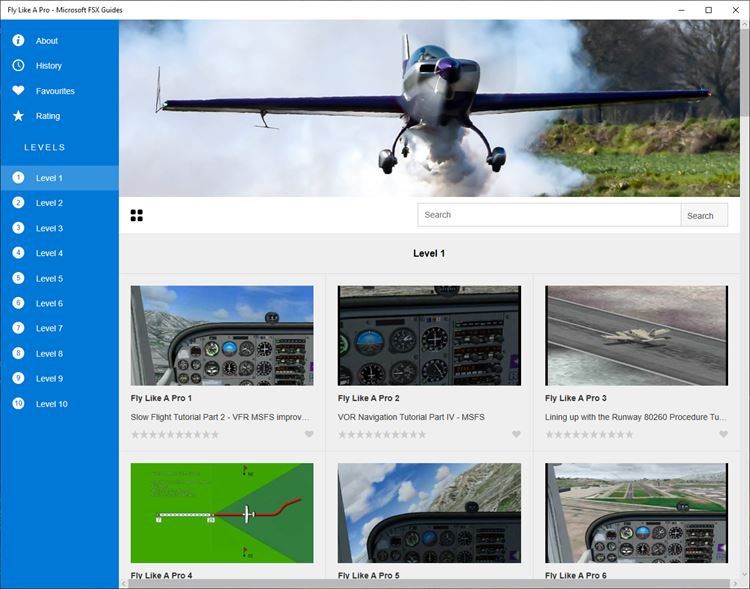Rate Fly Like A Pro 1 using stars
Viewport: 750px width, 589px height.
pos(175,434)
